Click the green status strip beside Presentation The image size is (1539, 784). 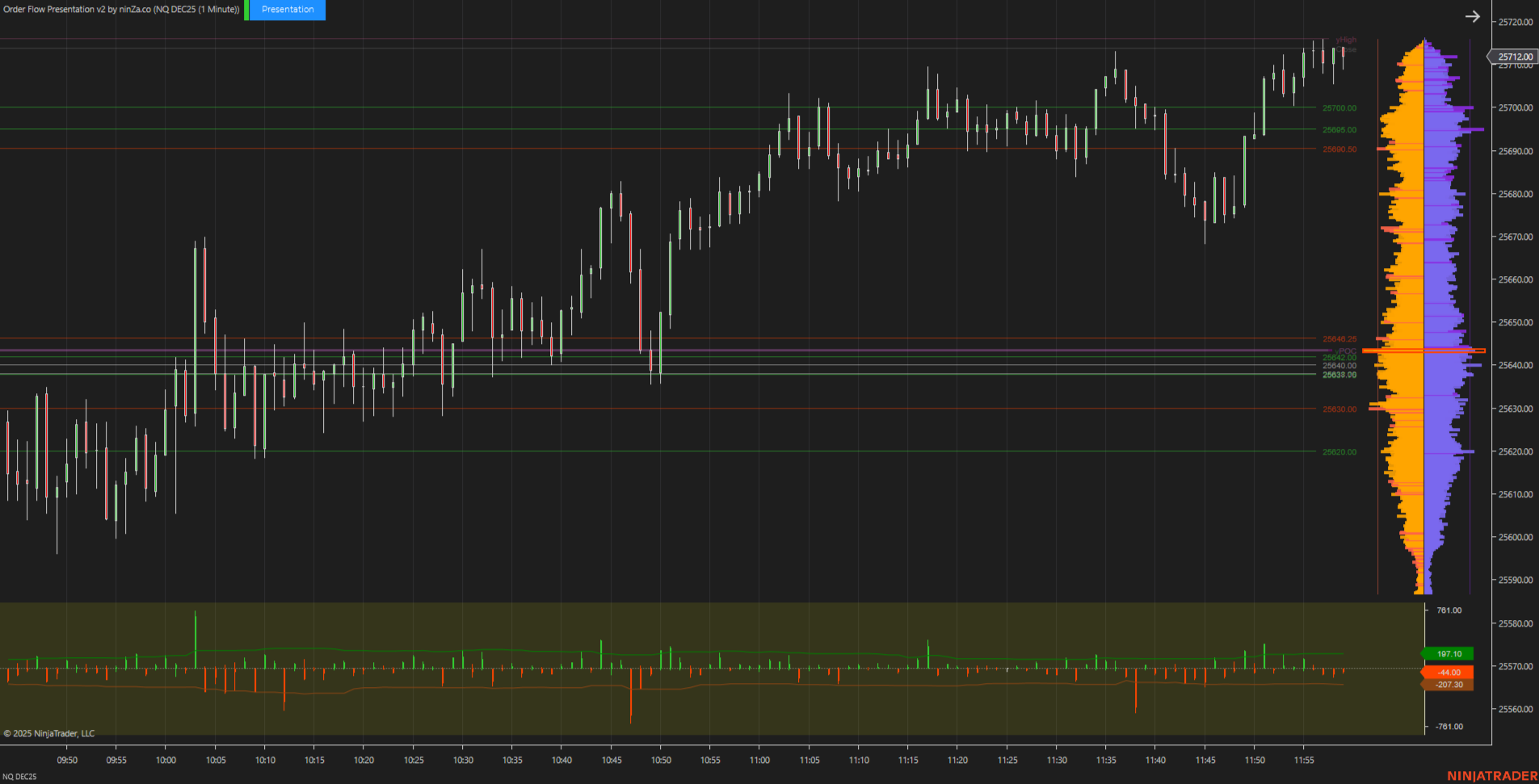[x=246, y=10]
